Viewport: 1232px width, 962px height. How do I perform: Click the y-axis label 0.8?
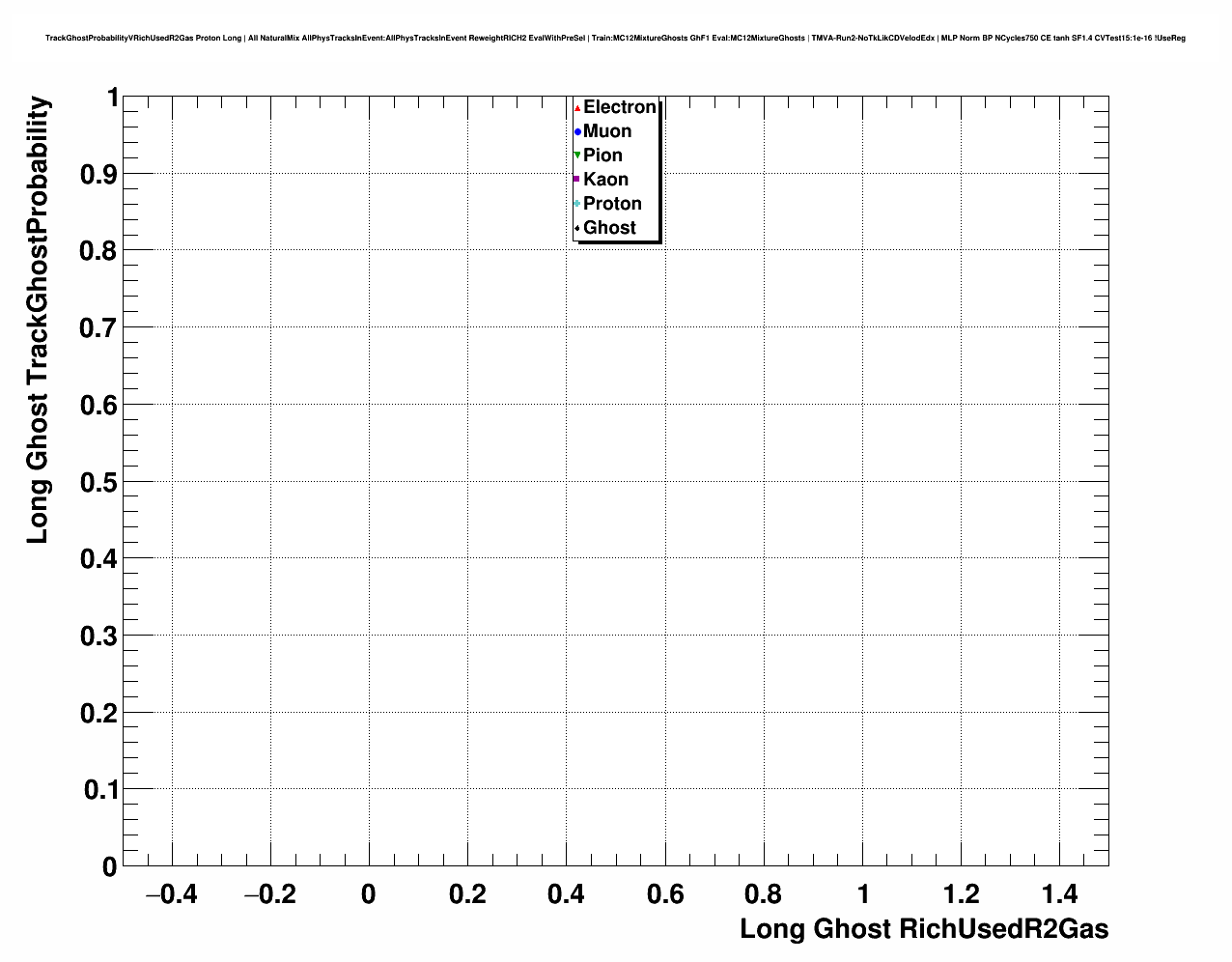(x=99, y=251)
